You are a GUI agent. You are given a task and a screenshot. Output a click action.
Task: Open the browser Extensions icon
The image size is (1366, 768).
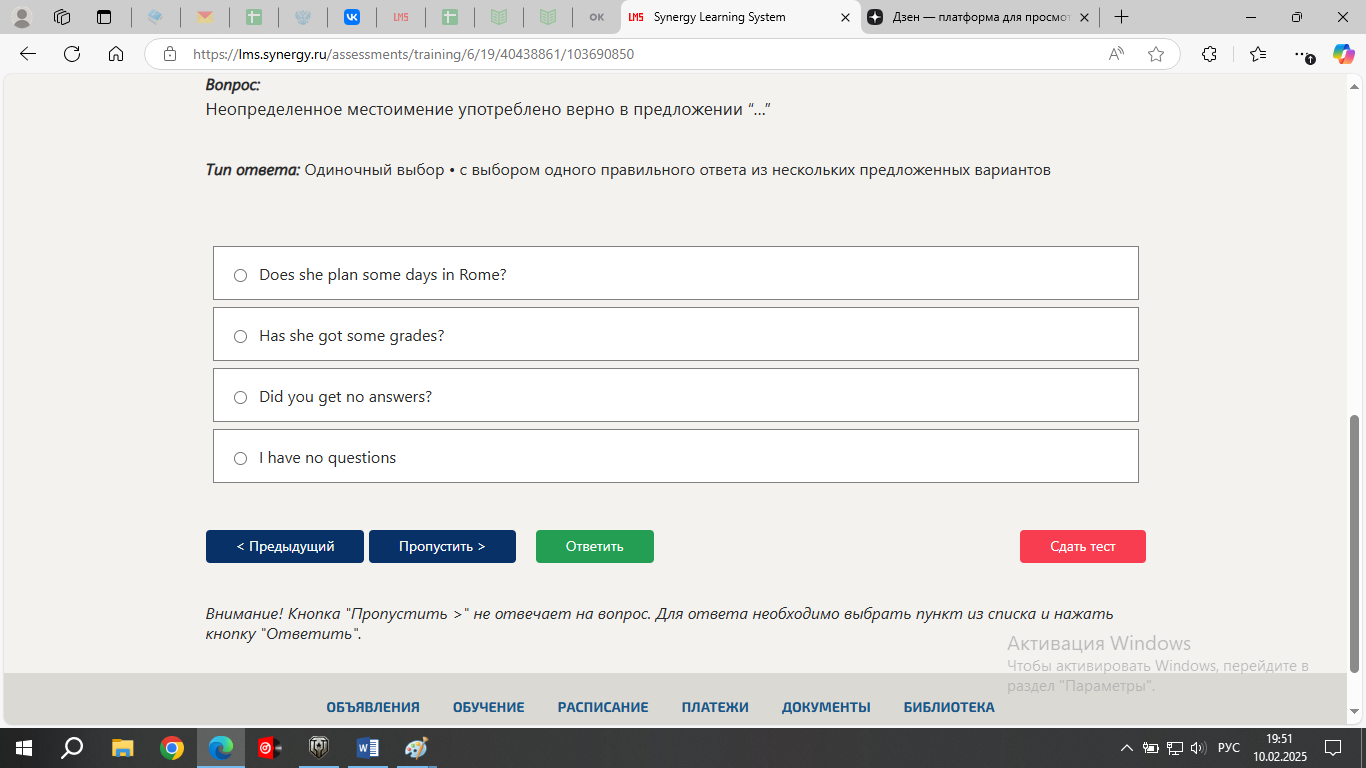click(x=1209, y=55)
